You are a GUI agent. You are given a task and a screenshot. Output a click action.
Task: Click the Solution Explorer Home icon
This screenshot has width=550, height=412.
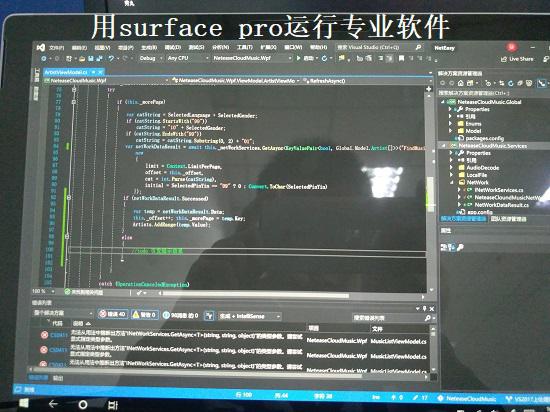(461, 83)
